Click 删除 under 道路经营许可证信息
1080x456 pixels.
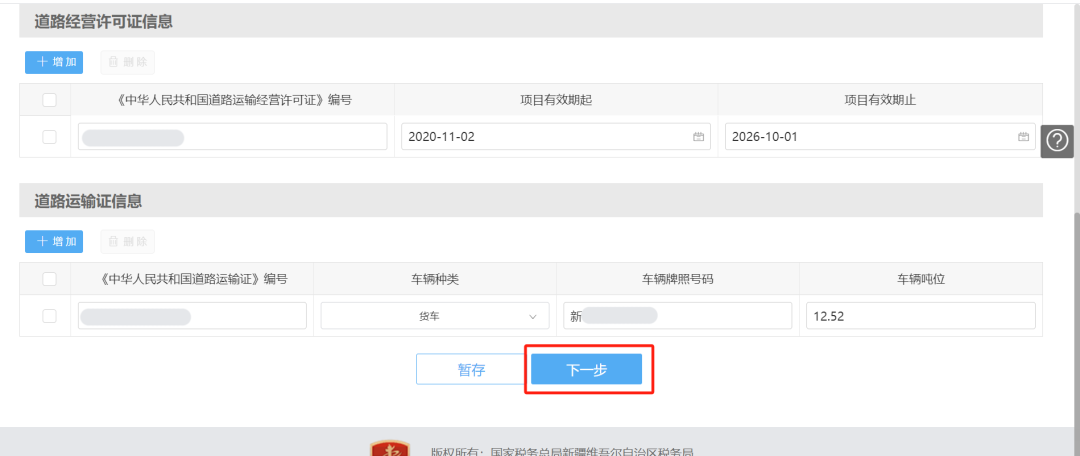(128, 62)
